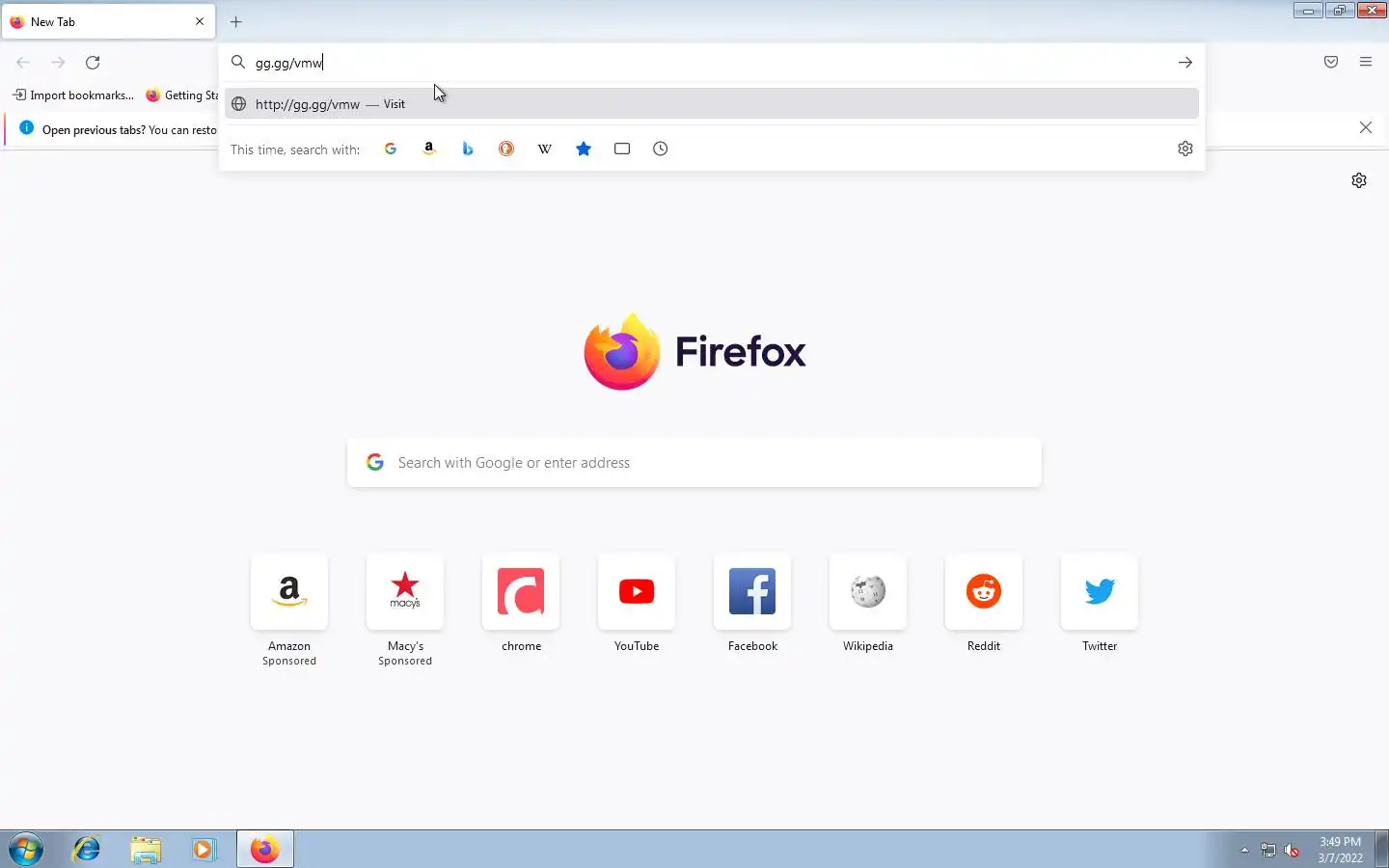Open Windows Media Player from taskbar
This screenshot has height=868, width=1389.
[204, 850]
